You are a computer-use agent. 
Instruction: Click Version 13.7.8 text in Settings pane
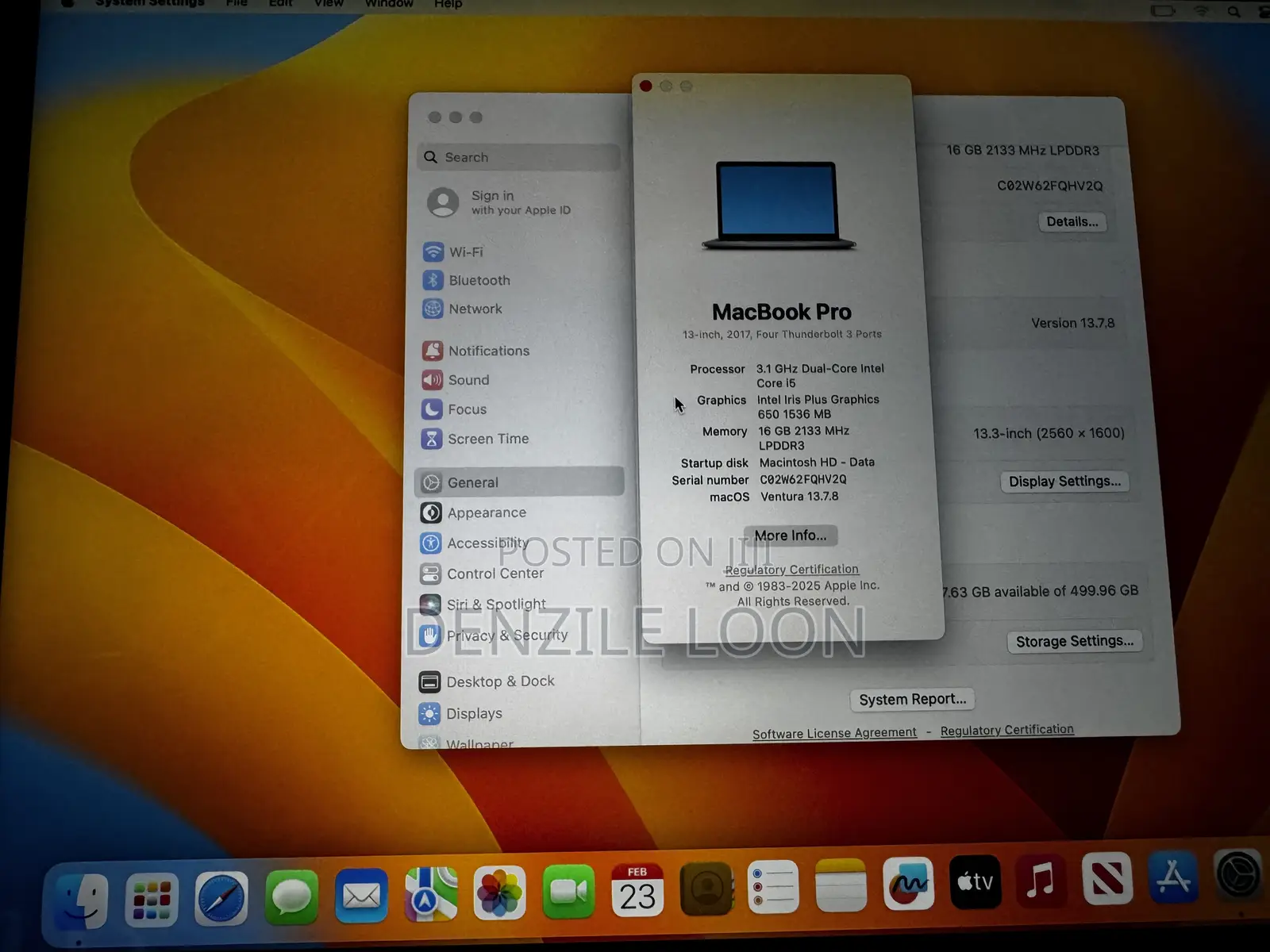coord(1073,323)
